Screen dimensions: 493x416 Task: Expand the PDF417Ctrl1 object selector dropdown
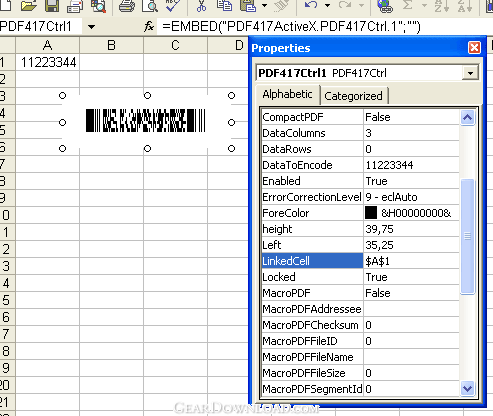click(x=470, y=73)
